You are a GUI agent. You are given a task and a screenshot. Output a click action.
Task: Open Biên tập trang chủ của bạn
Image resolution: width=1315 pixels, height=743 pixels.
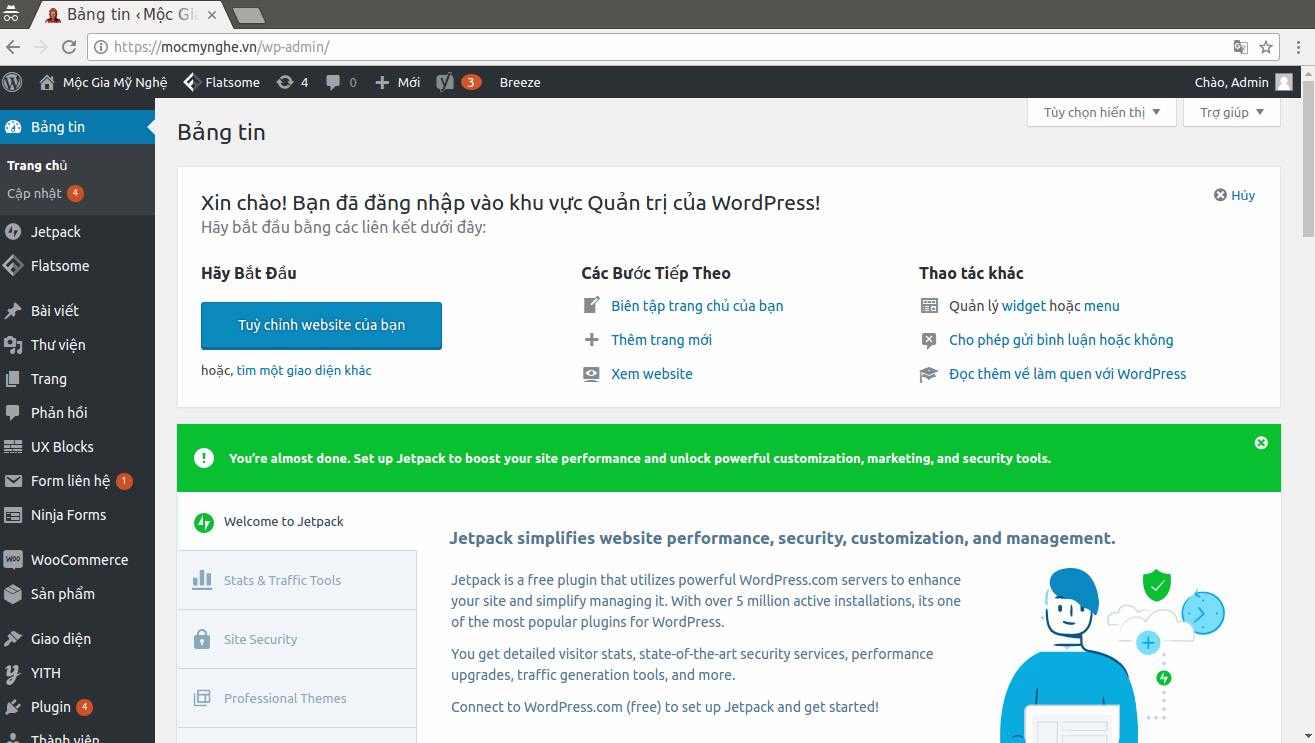[x=697, y=306]
